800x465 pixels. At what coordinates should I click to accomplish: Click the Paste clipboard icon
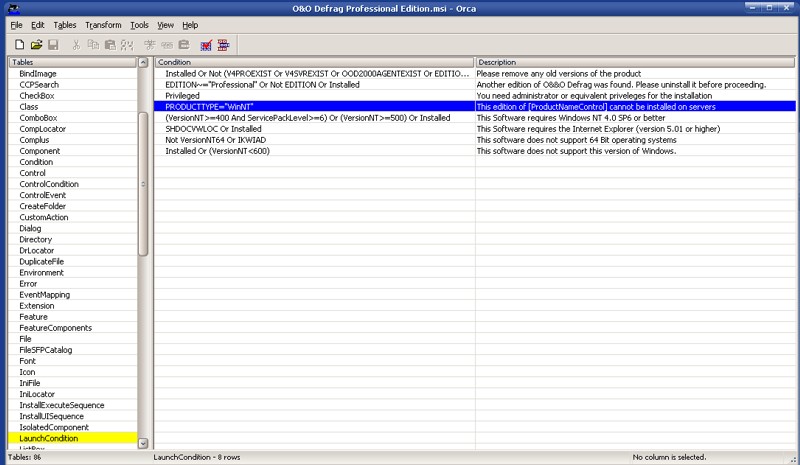pyautogui.click(x=110, y=45)
